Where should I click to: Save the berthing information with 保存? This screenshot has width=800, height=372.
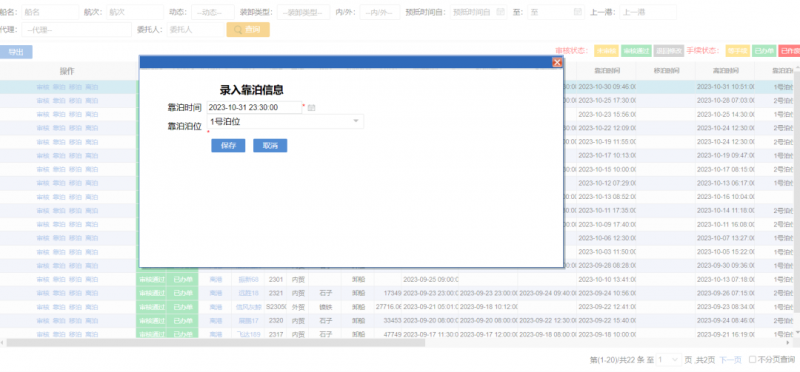tap(228, 145)
